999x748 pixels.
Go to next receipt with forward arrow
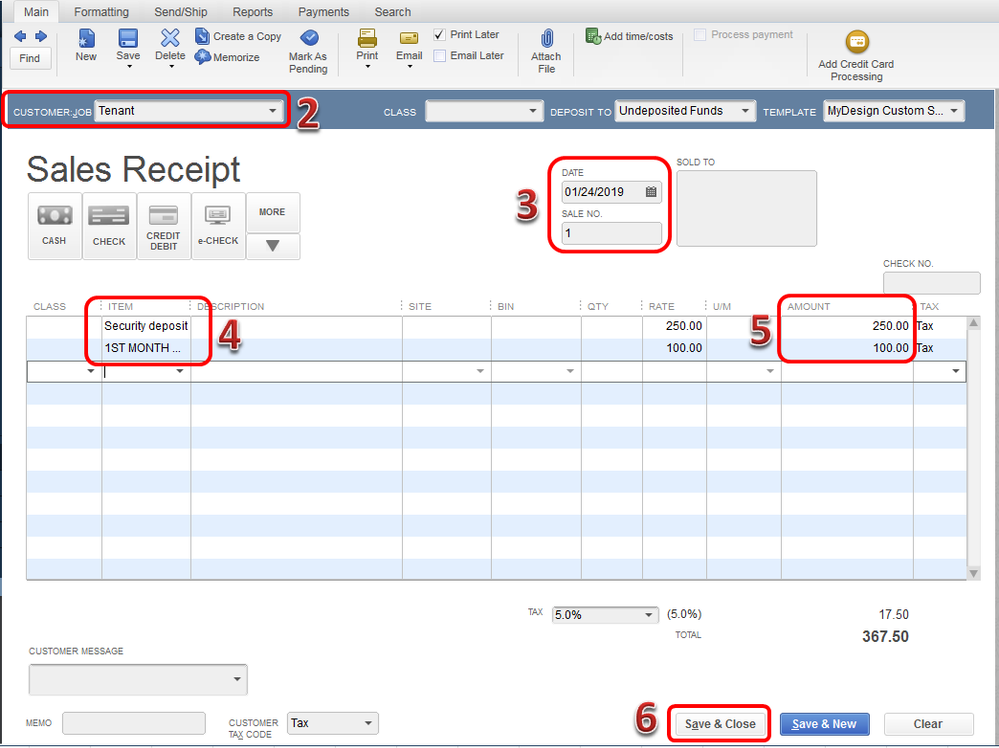[41, 36]
